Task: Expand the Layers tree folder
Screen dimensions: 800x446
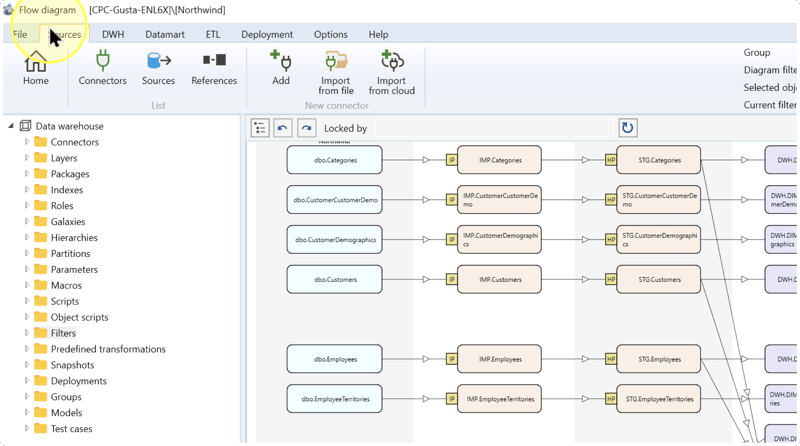Action: click(x=27, y=158)
